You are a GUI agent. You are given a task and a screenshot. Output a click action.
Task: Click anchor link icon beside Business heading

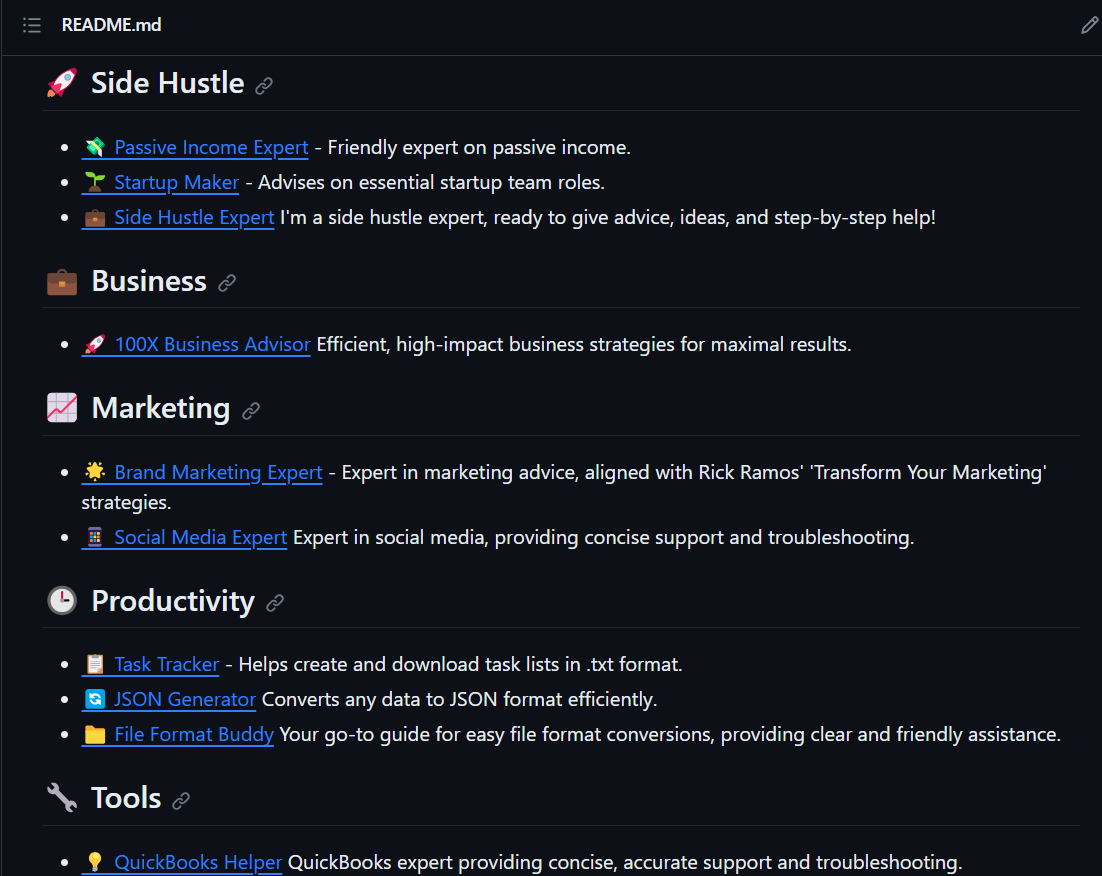(x=227, y=284)
